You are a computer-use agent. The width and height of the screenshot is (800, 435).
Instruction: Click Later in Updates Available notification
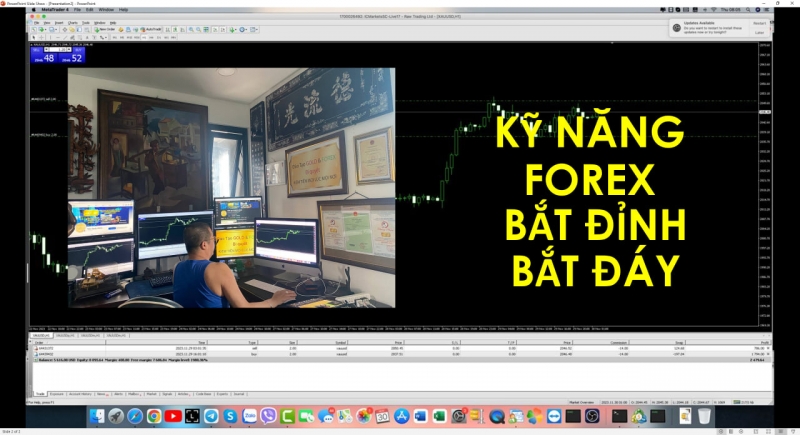pos(759,32)
